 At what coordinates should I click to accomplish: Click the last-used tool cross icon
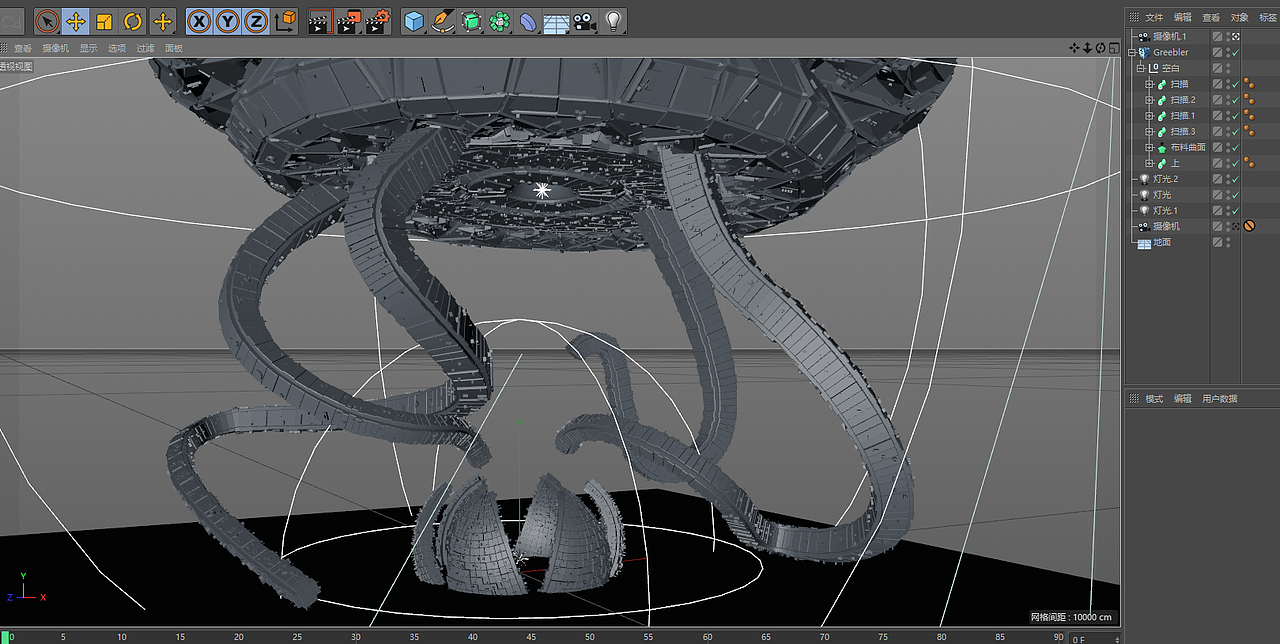[163, 21]
